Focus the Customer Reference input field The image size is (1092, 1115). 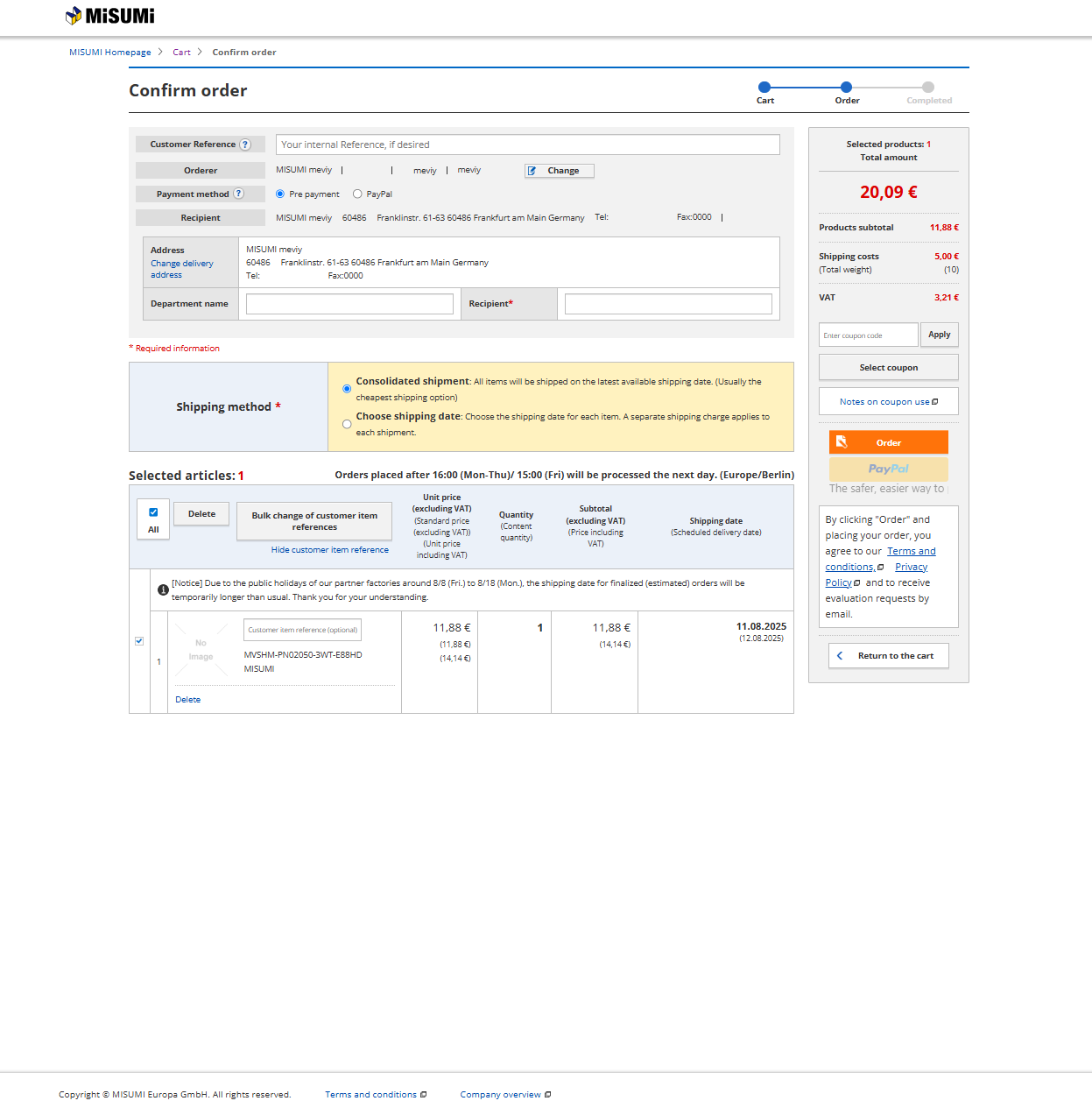click(x=528, y=145)
